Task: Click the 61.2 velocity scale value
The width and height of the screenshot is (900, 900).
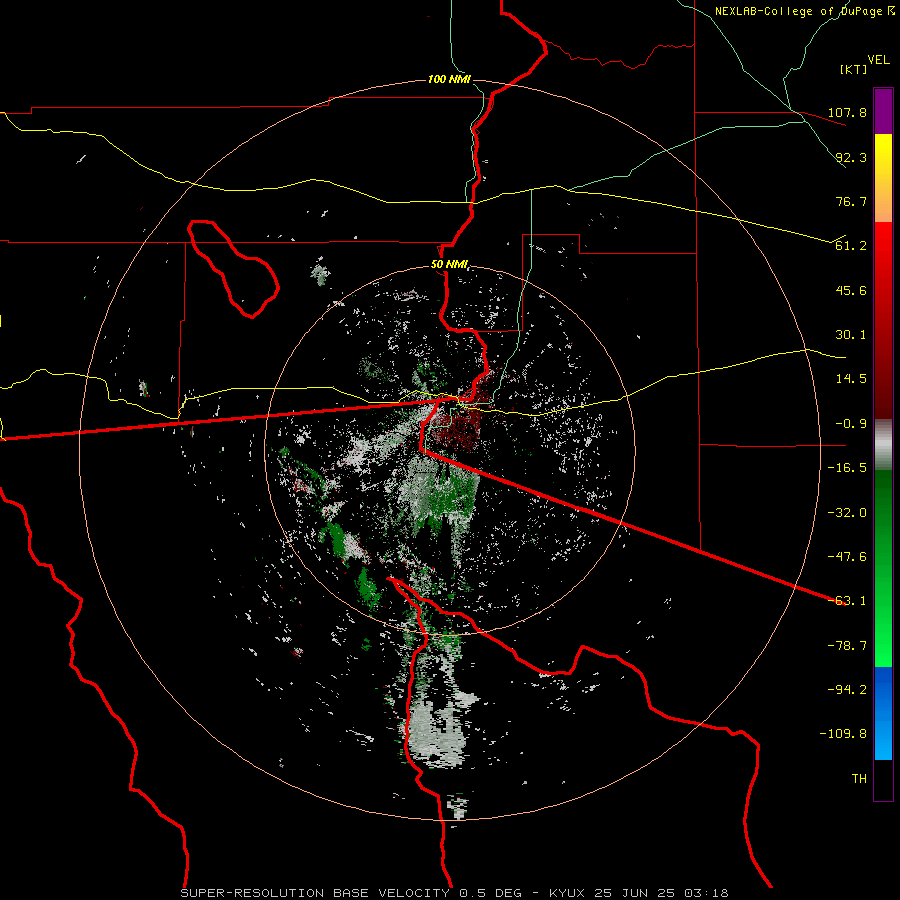Action: (x=851, y=246)
